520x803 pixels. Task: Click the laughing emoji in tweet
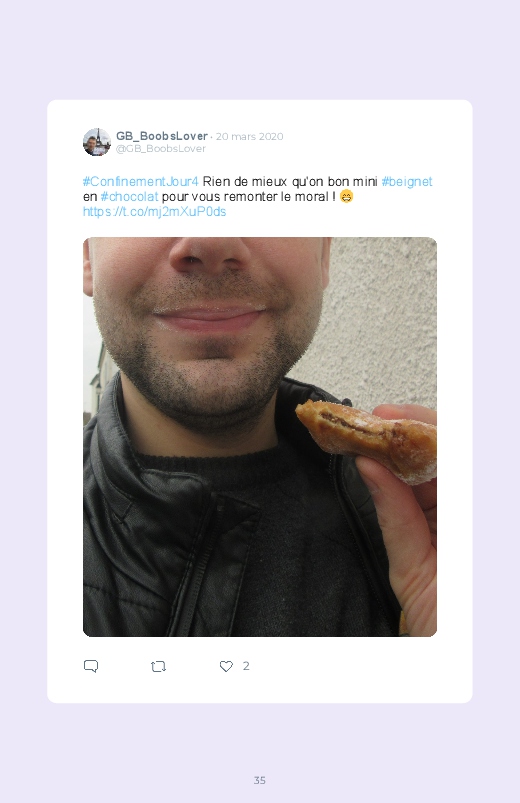click(x=347, y=197)
